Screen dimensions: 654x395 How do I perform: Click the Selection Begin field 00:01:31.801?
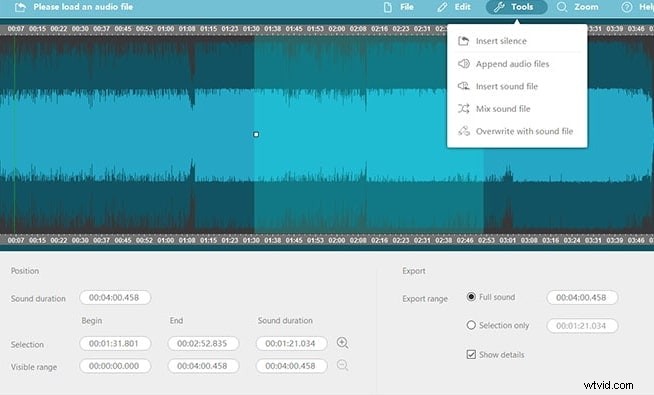(x=115, y=343)
